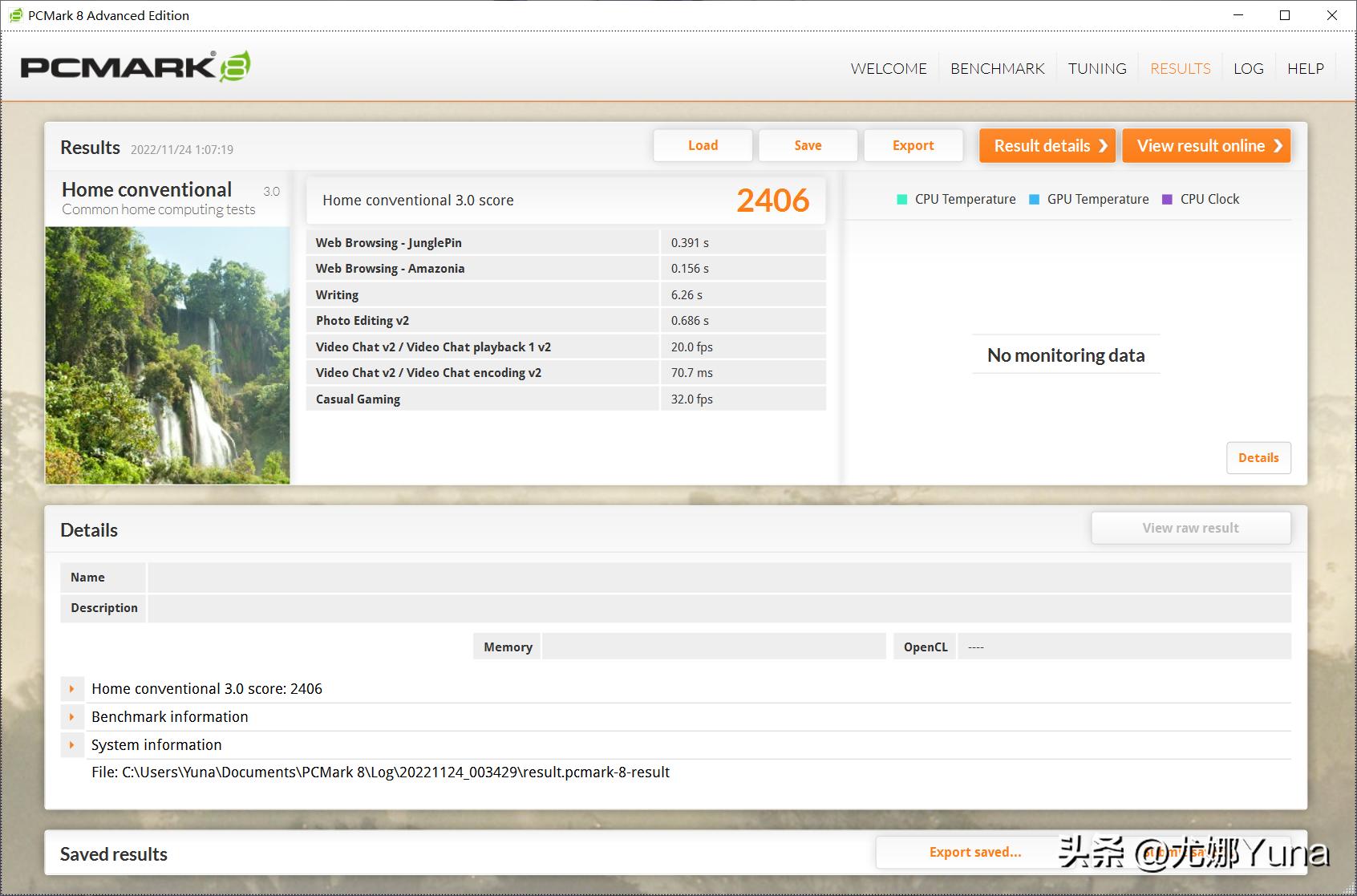The image size is (1357, 896).
Task: Click the 0.391 s result value
Action: pos(690,242)
